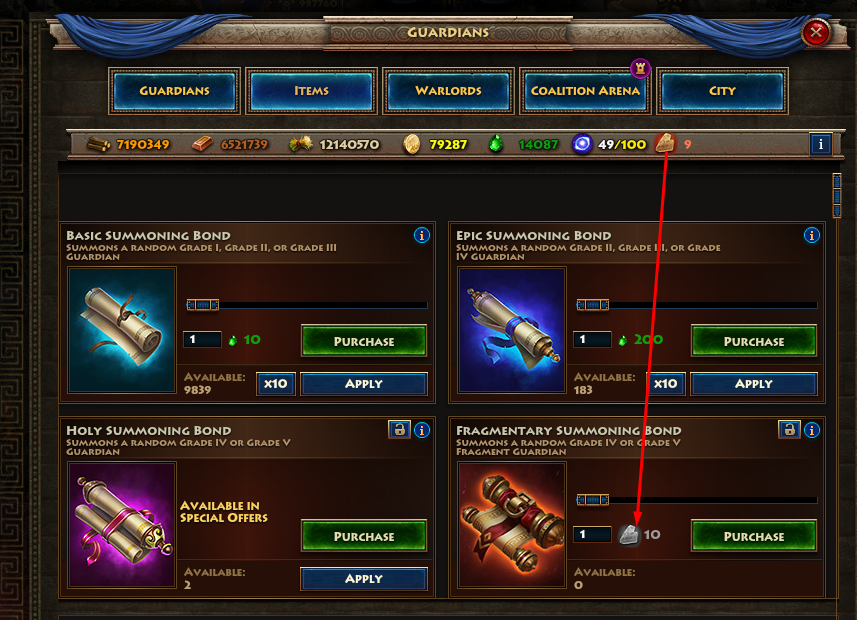Screen dimensions: 857x620
Task: Purchase the Epic Summoning Bond
Action: [754, 341]
